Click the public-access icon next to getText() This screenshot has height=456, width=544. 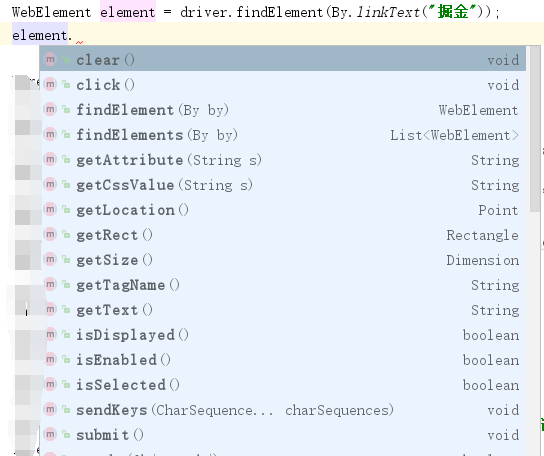pos(66,309)
